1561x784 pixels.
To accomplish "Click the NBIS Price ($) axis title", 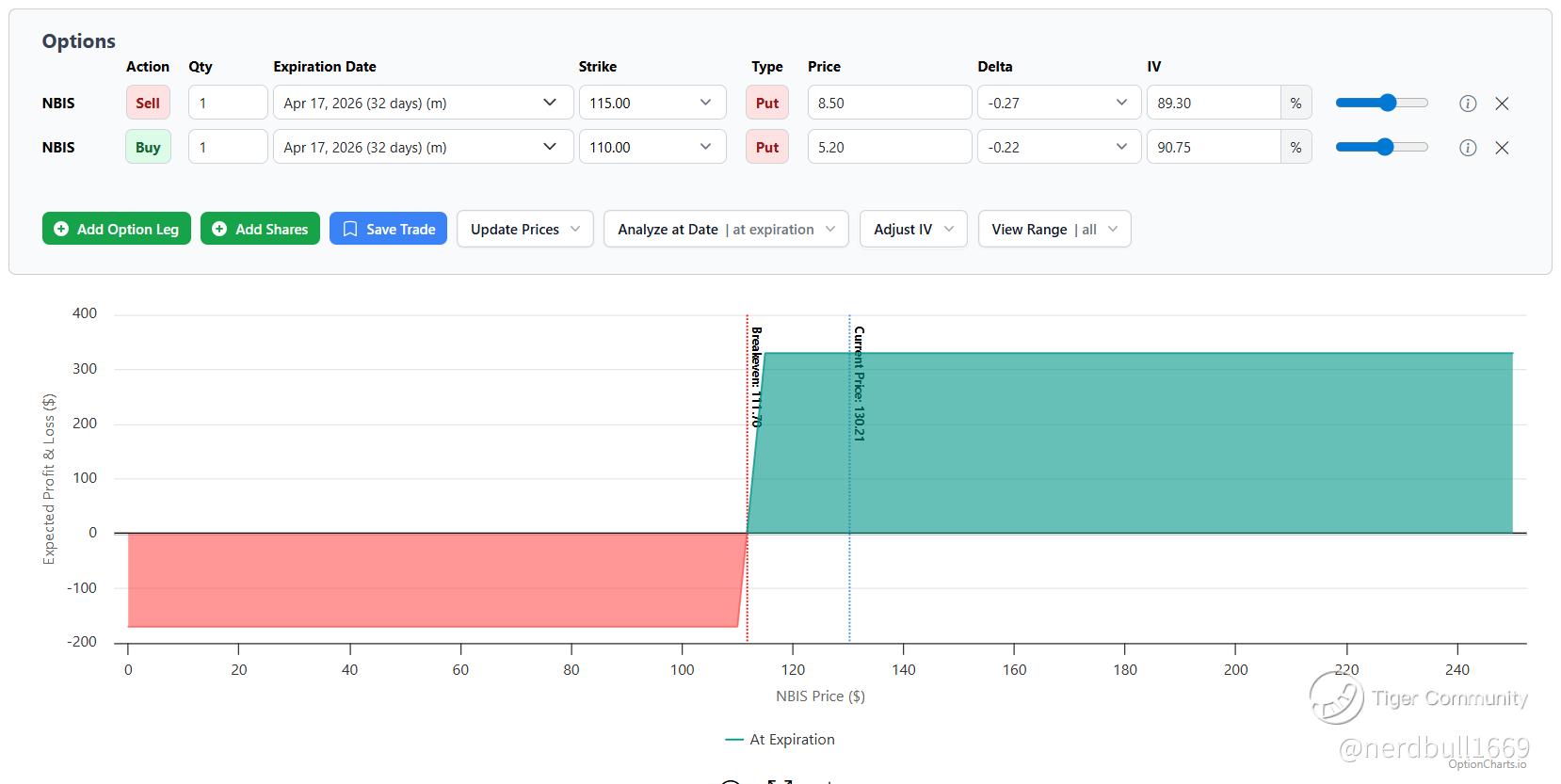I will point(820,696).
